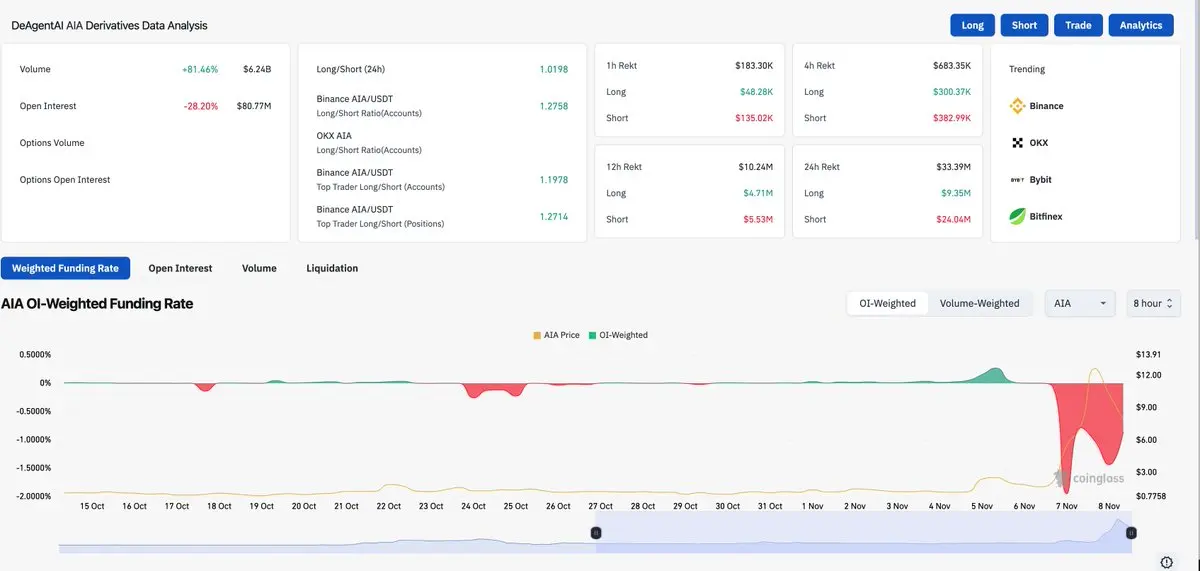Click the AIA OI-Weighted Funding Rate heading
Viewport: 1200px width, 571px height.
(97, 303)
